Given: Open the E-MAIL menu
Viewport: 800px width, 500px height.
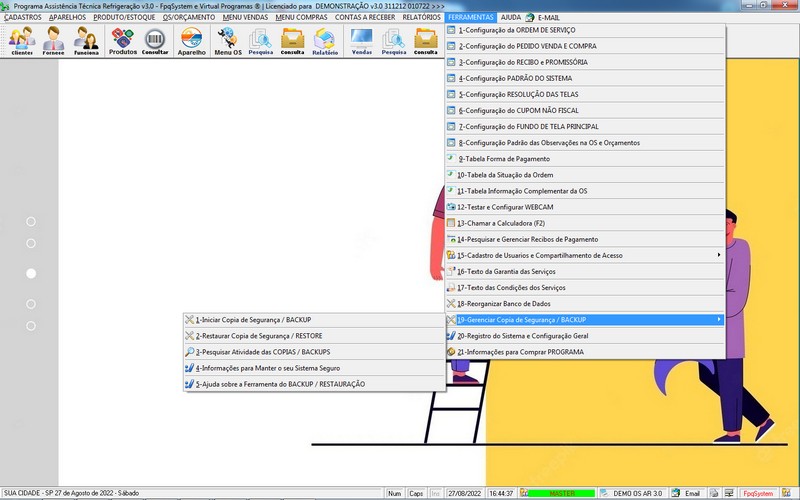Looking at the screenshot, I should (x=548, y=17).
